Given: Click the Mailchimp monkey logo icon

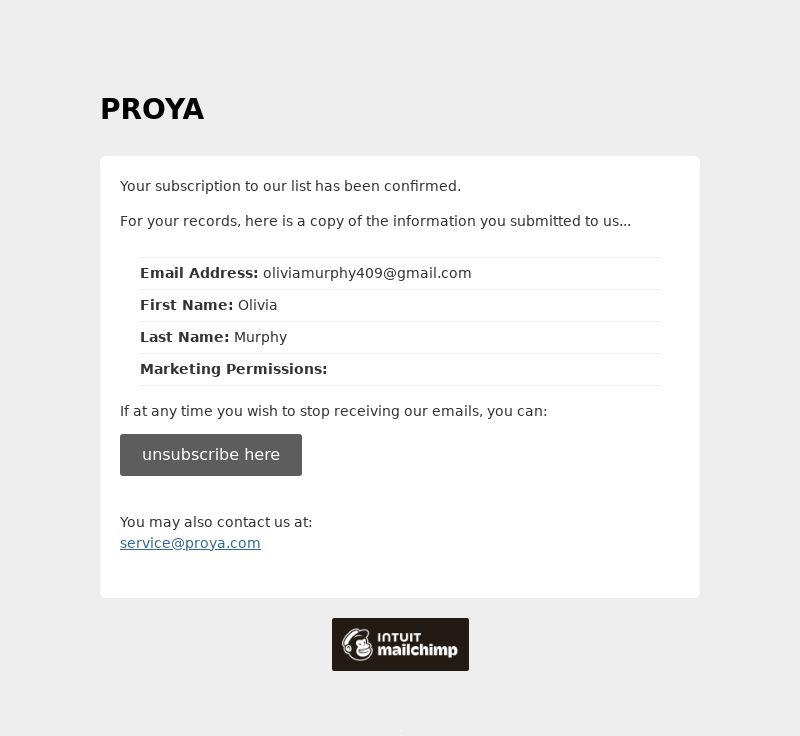Looking at the screenshot, I should click(x=357, y=644).
